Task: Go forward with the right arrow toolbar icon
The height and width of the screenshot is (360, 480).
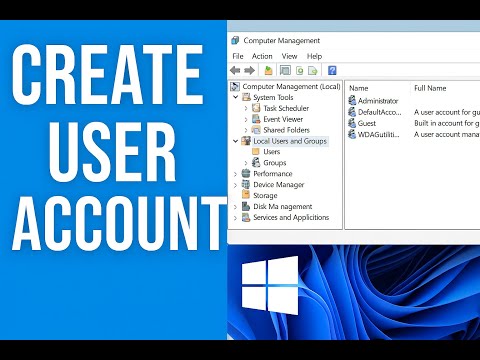Action: [249, 70]
